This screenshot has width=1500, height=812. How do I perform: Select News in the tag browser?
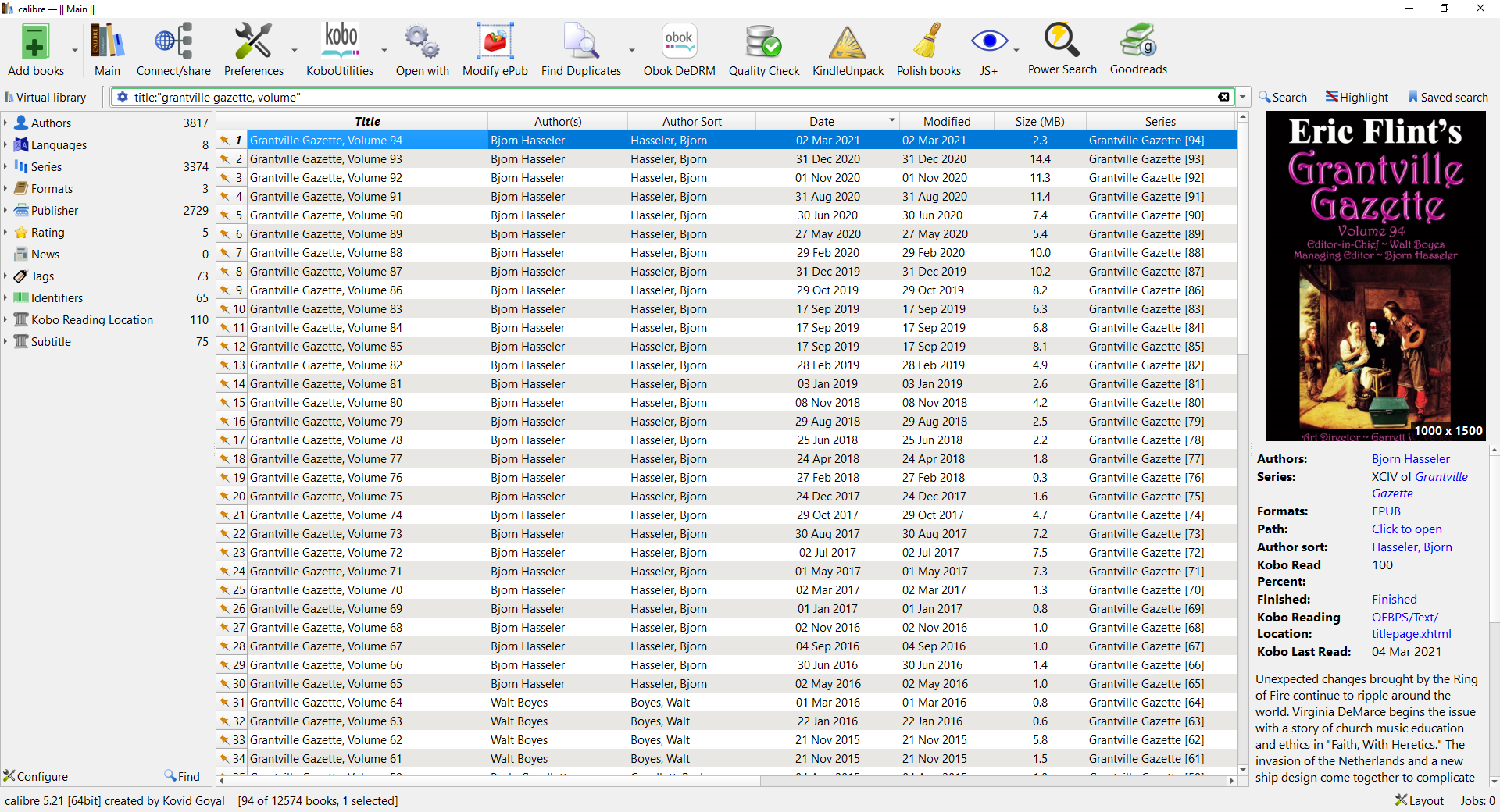tap(45, 254)
